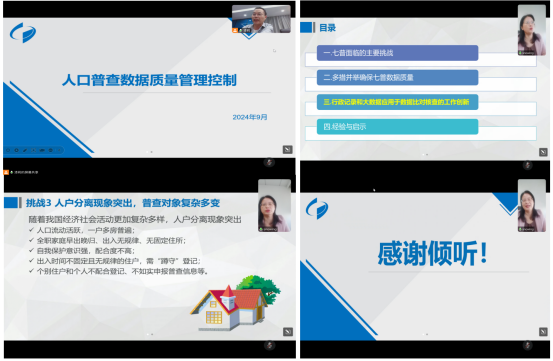Toggle muted microphone below the 目录 slide

pos(528,165)
